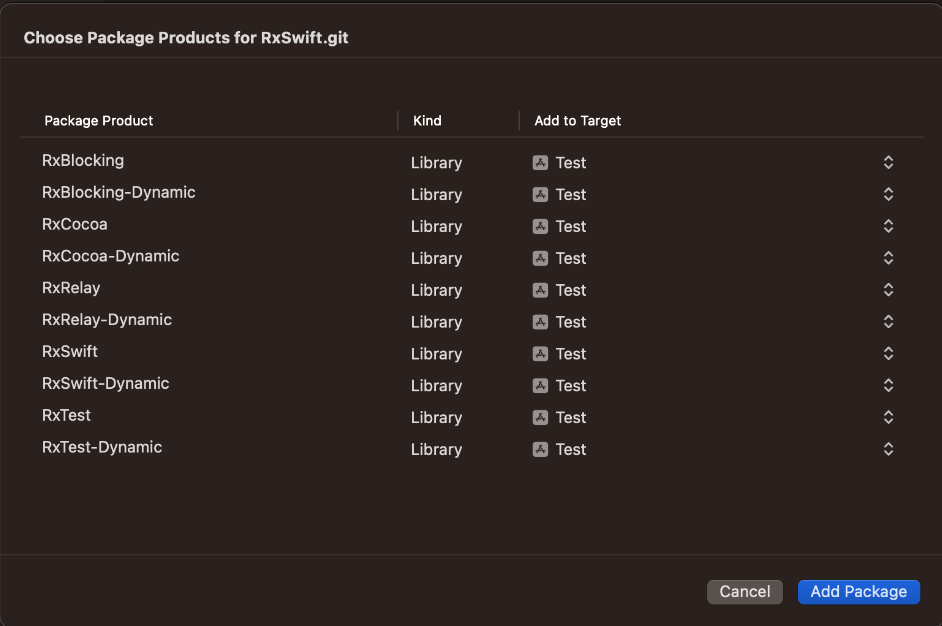This screenshot has height=626, width=942.
Task: Click the app target icon in RxTest-Dynamic row
Action: 540,449
